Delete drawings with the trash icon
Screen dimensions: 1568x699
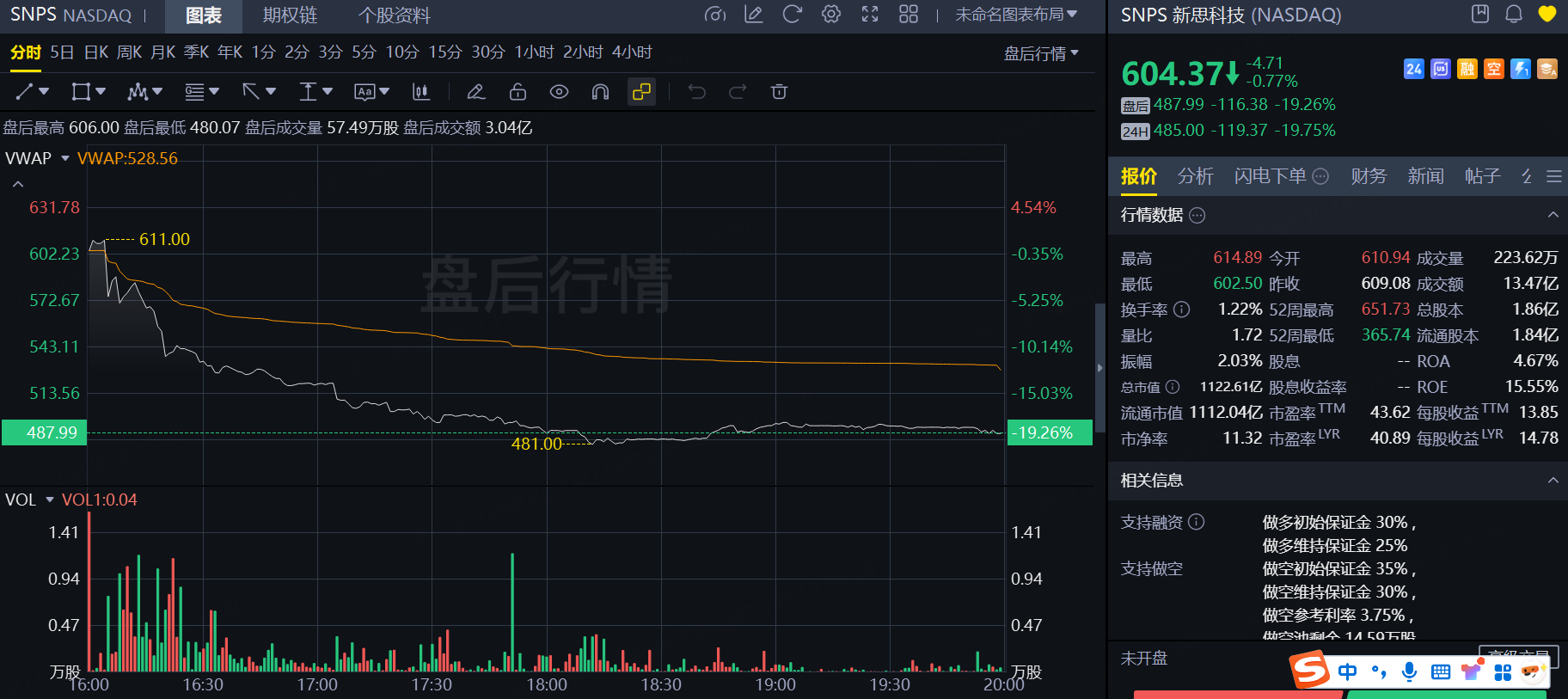coord(779,91)
